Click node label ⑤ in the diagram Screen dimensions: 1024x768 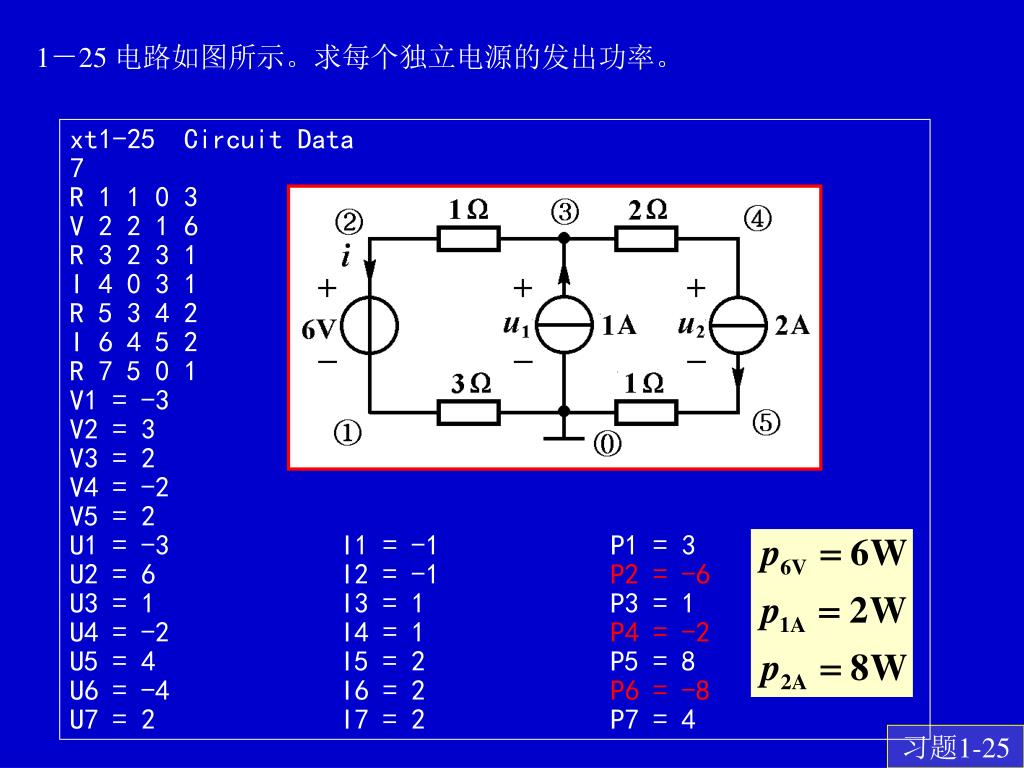tap(766, 423)
